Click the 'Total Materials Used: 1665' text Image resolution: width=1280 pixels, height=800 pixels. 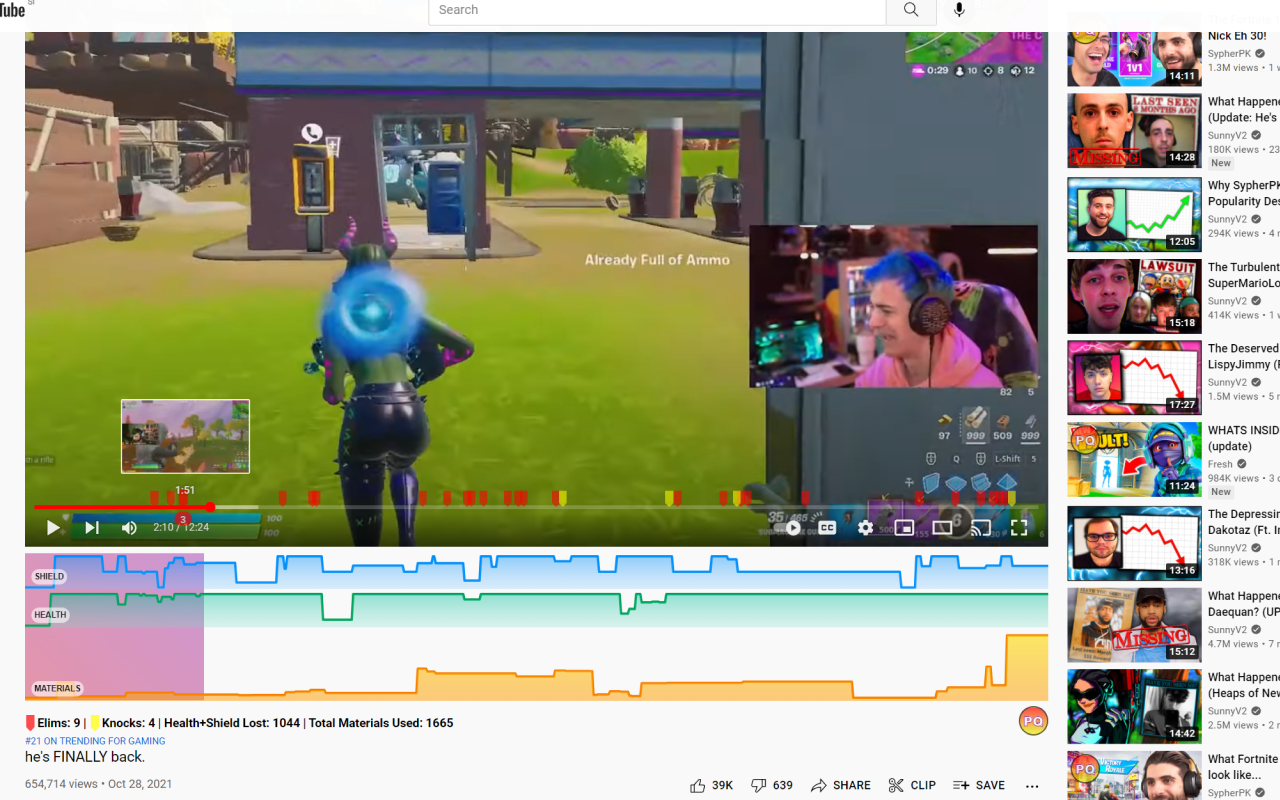[x=381, y=722]
